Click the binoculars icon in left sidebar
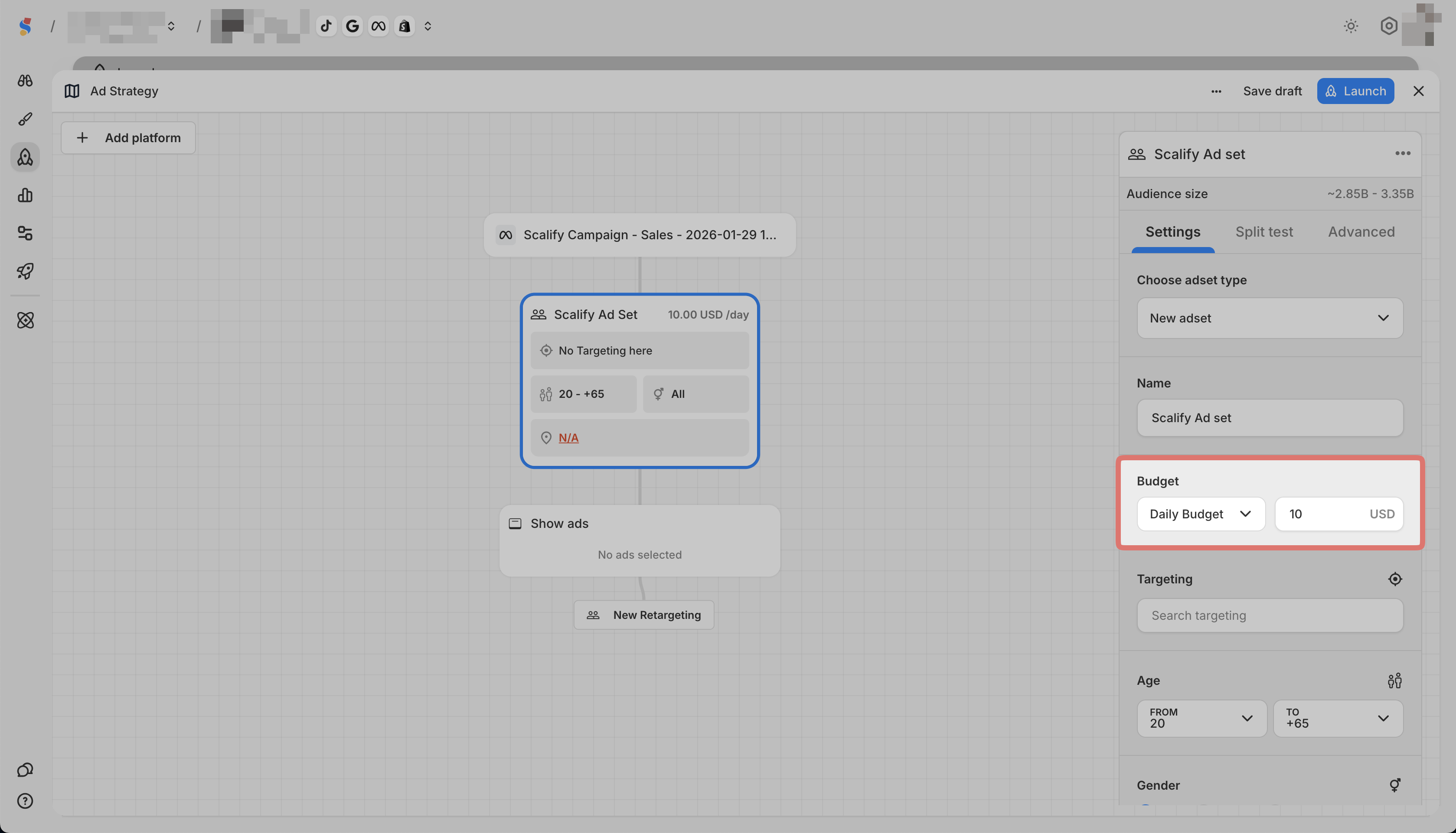This screenshot has width=1456, height=833. pyautogui.click(x=25, y=81)
